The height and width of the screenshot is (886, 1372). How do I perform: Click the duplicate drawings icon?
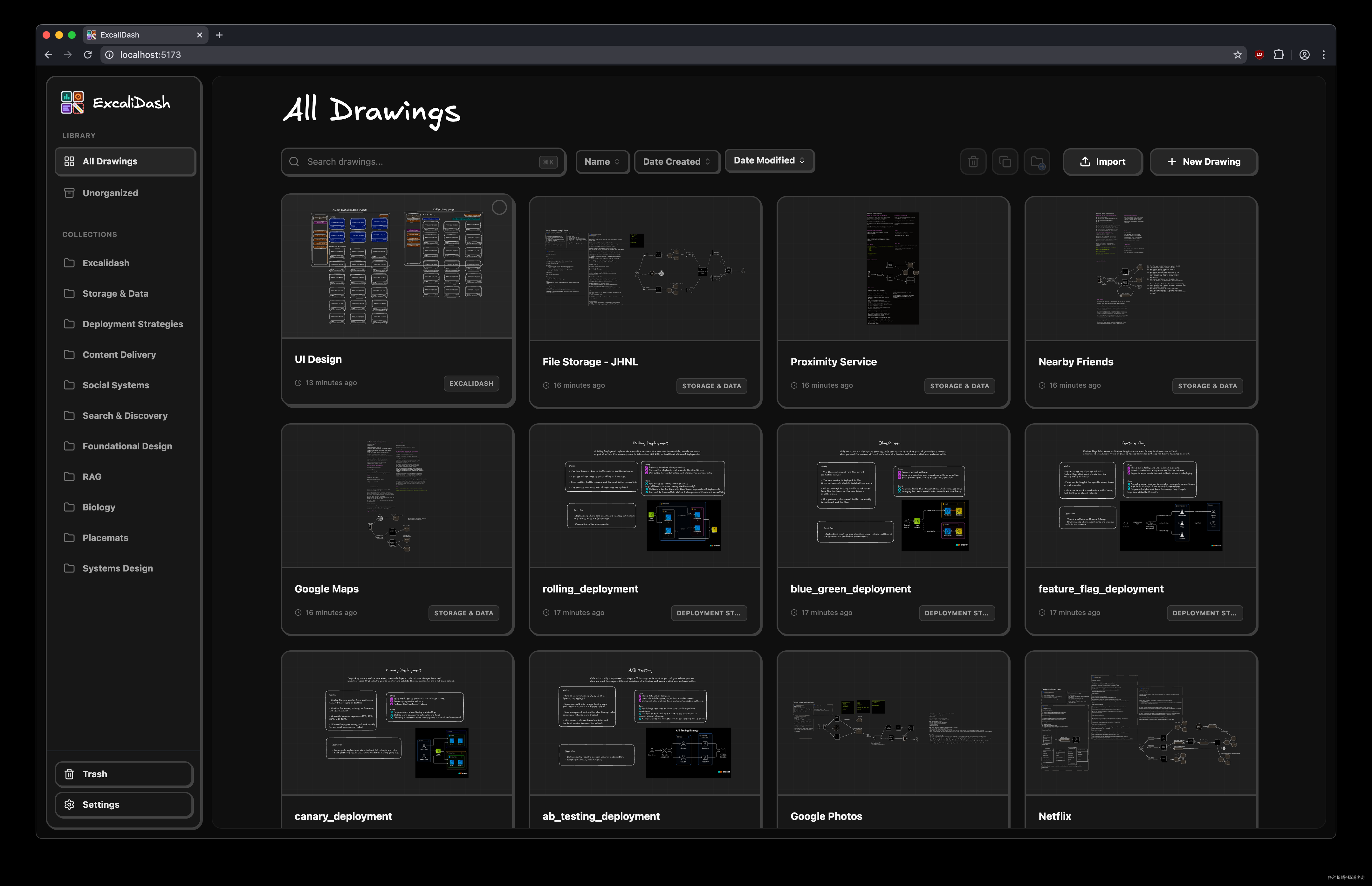1005,162
